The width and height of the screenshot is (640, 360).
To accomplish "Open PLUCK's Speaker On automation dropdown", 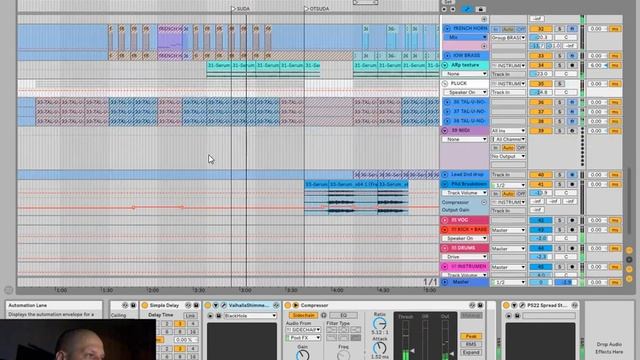I will [x=465, y=92].
